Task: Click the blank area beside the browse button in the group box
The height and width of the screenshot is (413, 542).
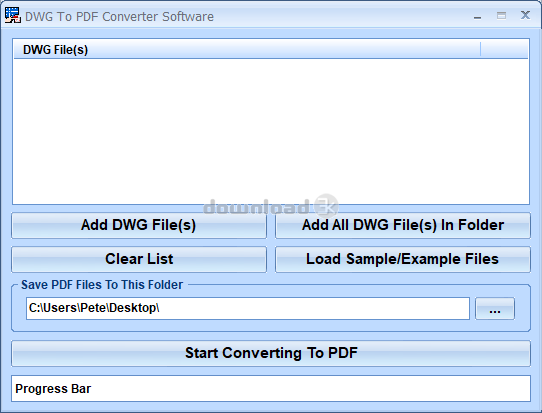Action: pos(522,309)
